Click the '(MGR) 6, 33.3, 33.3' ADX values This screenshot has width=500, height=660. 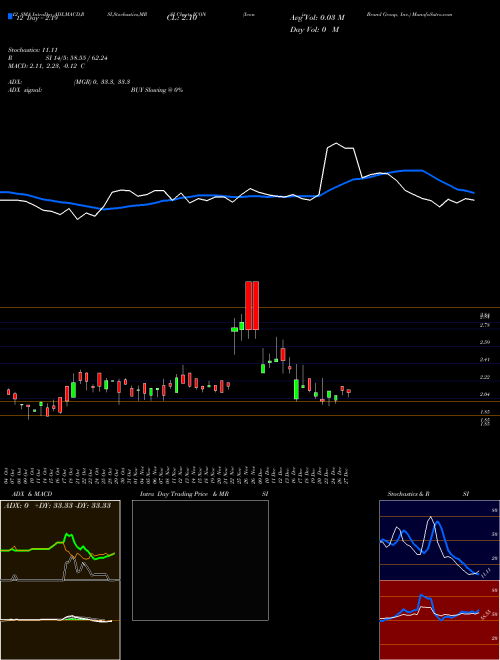[102, 82]
